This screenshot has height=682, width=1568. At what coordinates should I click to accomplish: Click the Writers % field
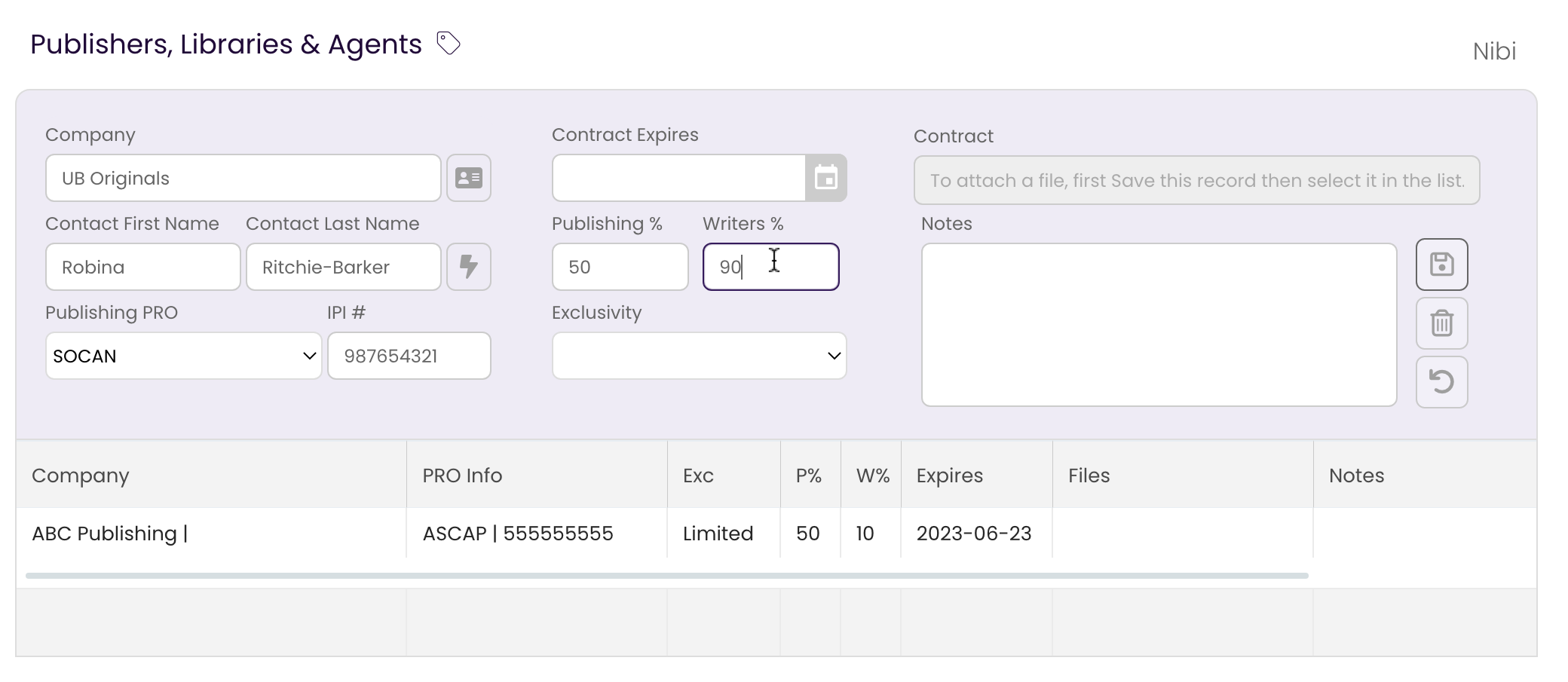[771, 267]
